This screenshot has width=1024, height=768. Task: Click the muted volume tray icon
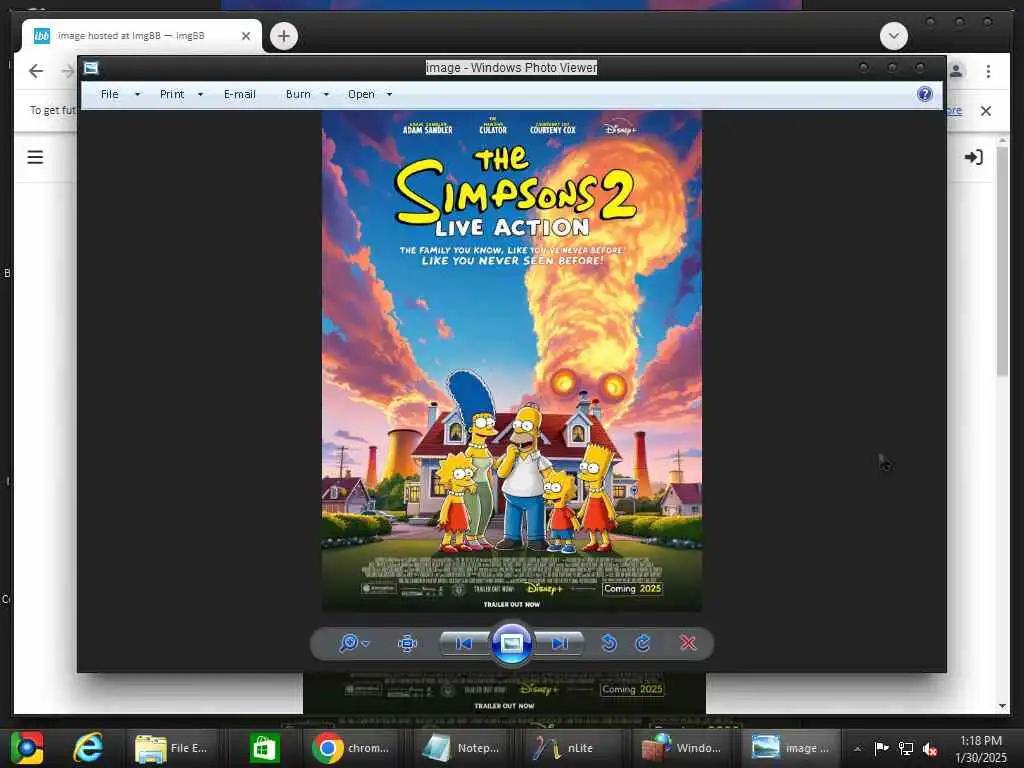pos(931,749)
